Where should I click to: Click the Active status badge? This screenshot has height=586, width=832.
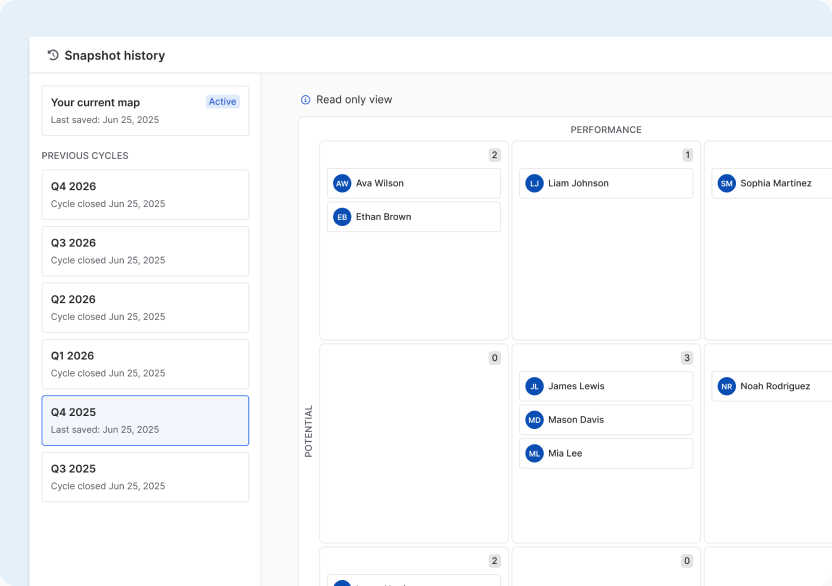pyautogui.click(x=222, y=101)
